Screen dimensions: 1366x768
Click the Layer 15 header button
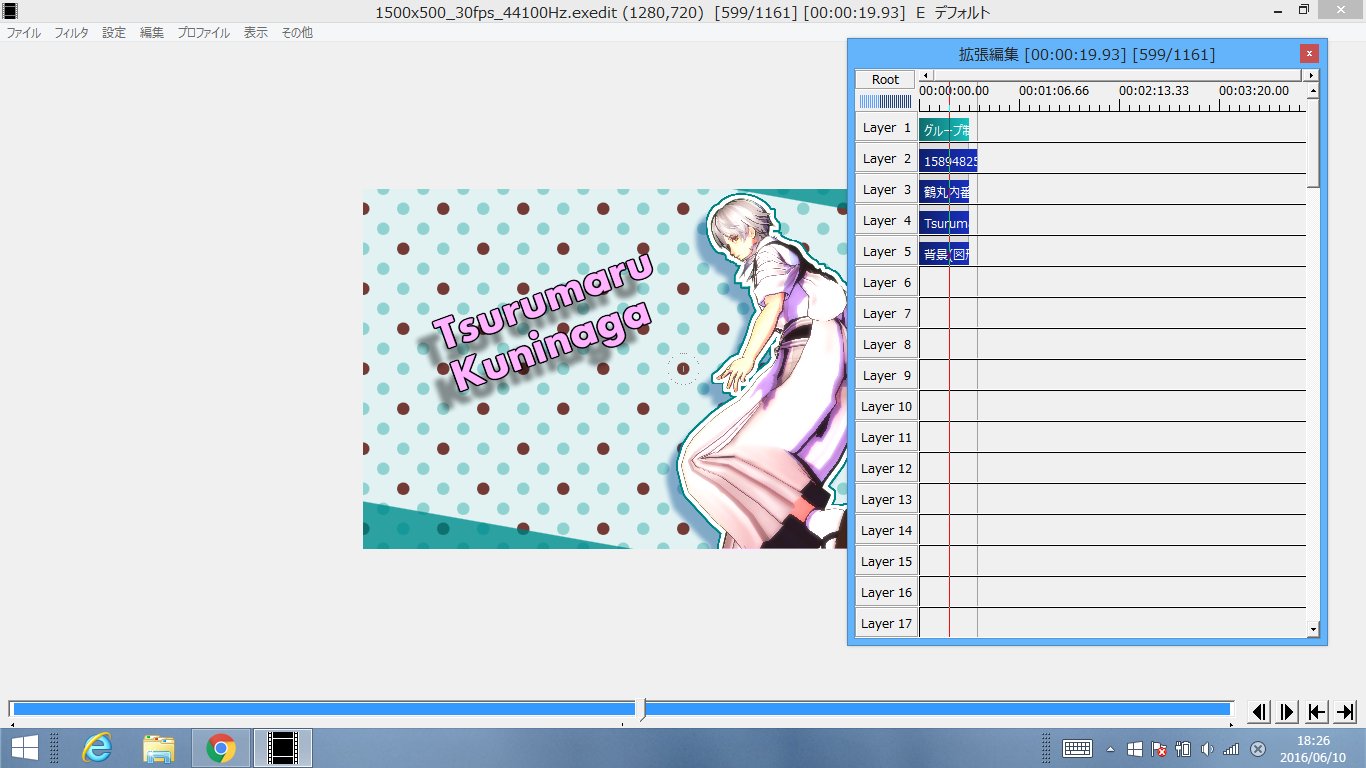click(886, 562)
